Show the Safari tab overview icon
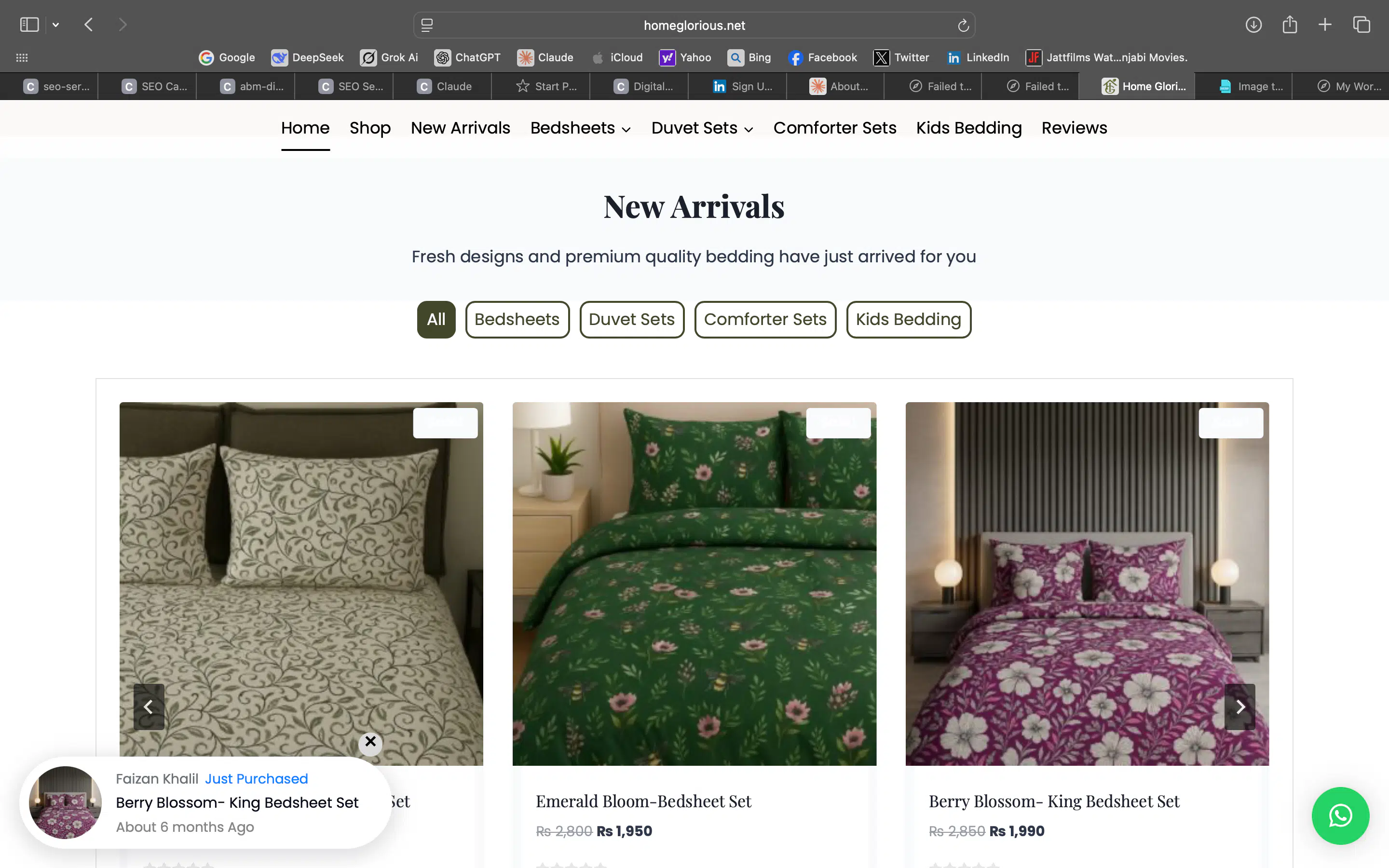Image resolution: width=1389 pixels, height=868 pixels. pos(1362,25)
